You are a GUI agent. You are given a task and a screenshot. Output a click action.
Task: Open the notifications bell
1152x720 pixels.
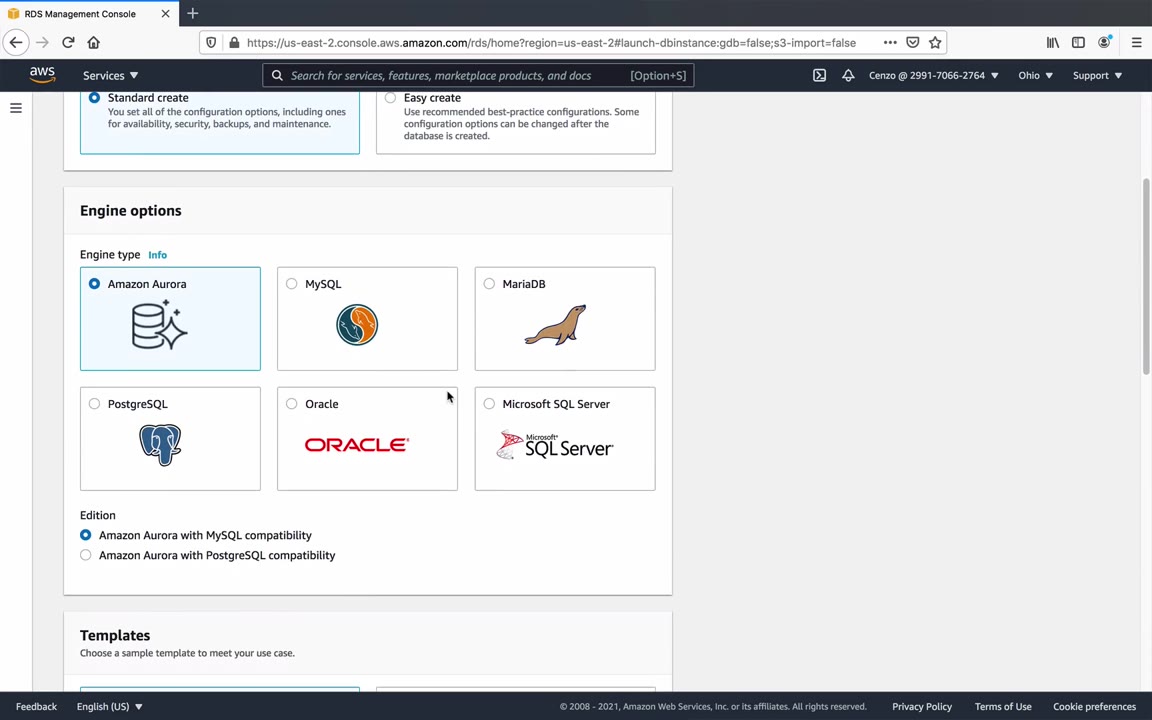(848, 75)
